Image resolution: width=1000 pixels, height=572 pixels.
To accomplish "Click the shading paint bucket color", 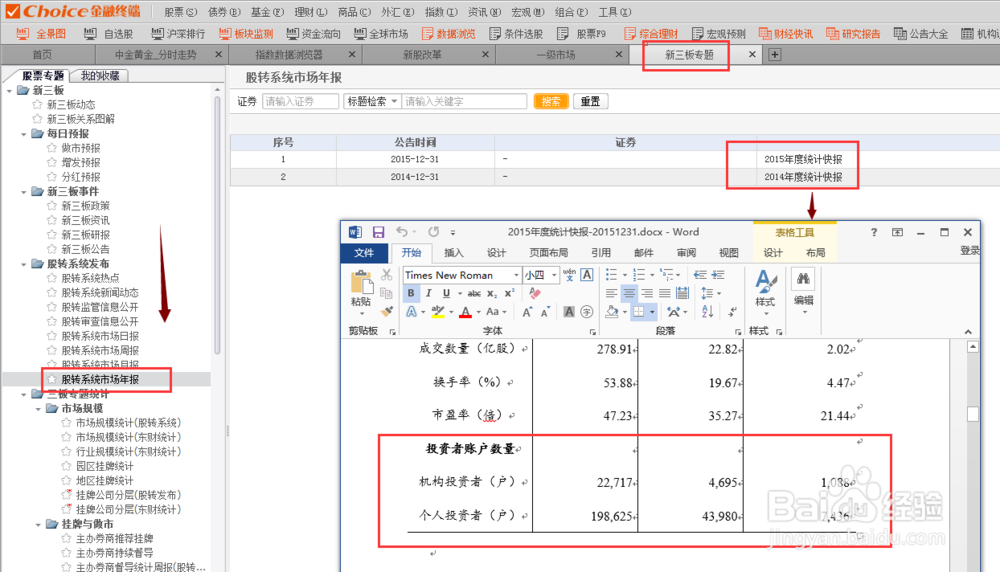I will click(x=612, y=312).
